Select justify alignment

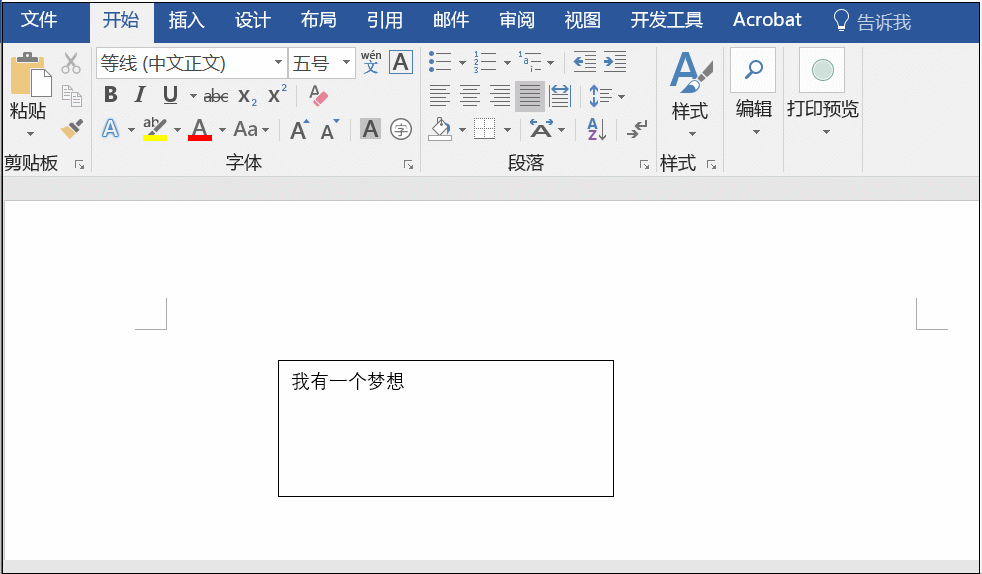tap(530, 96)
